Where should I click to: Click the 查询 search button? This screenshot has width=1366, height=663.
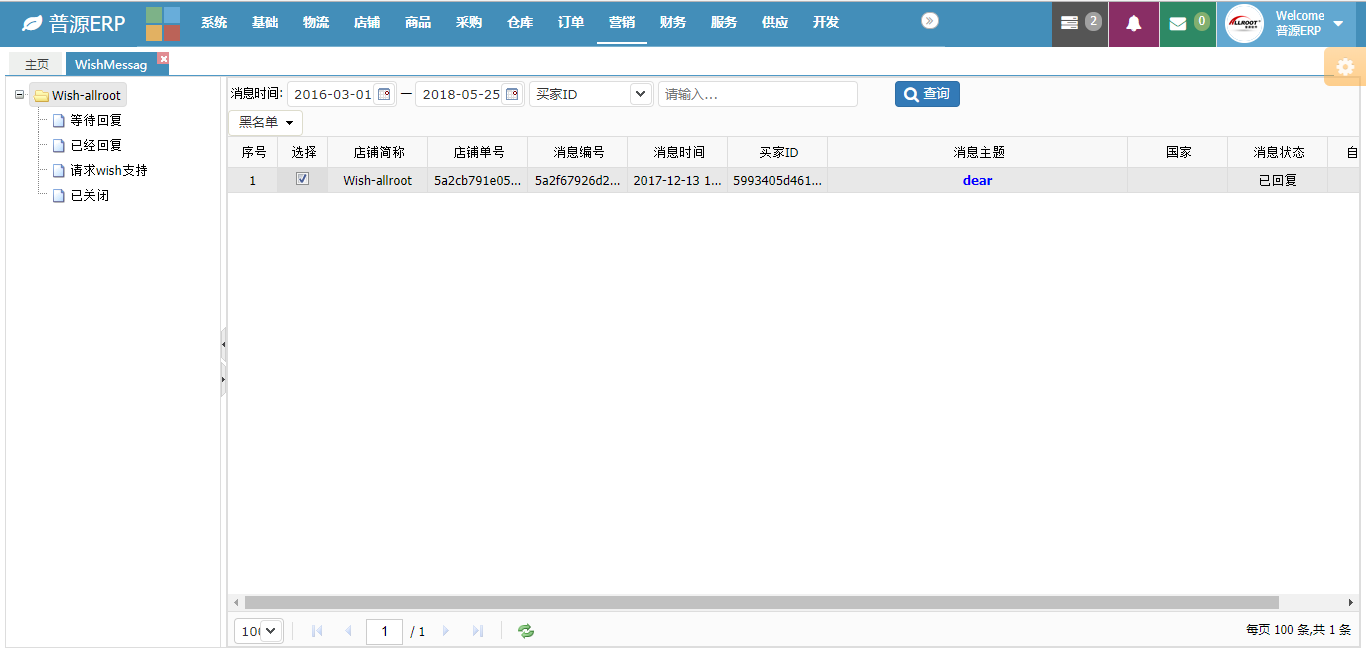(x=927, y=94)
